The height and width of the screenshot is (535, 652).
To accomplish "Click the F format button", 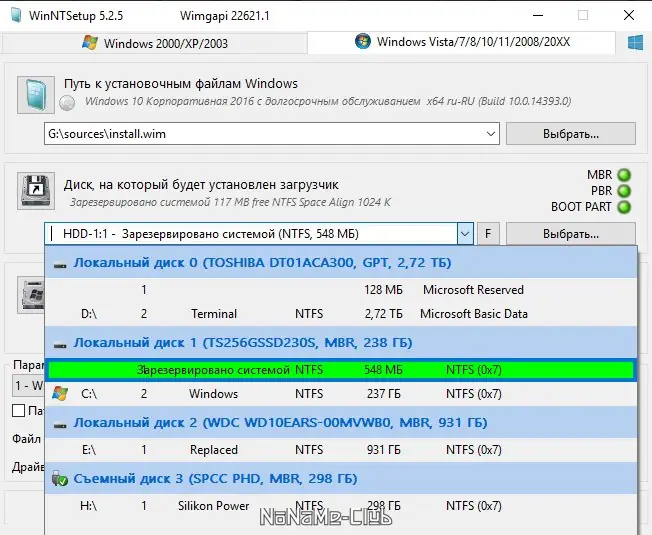I will pos(488,234).
